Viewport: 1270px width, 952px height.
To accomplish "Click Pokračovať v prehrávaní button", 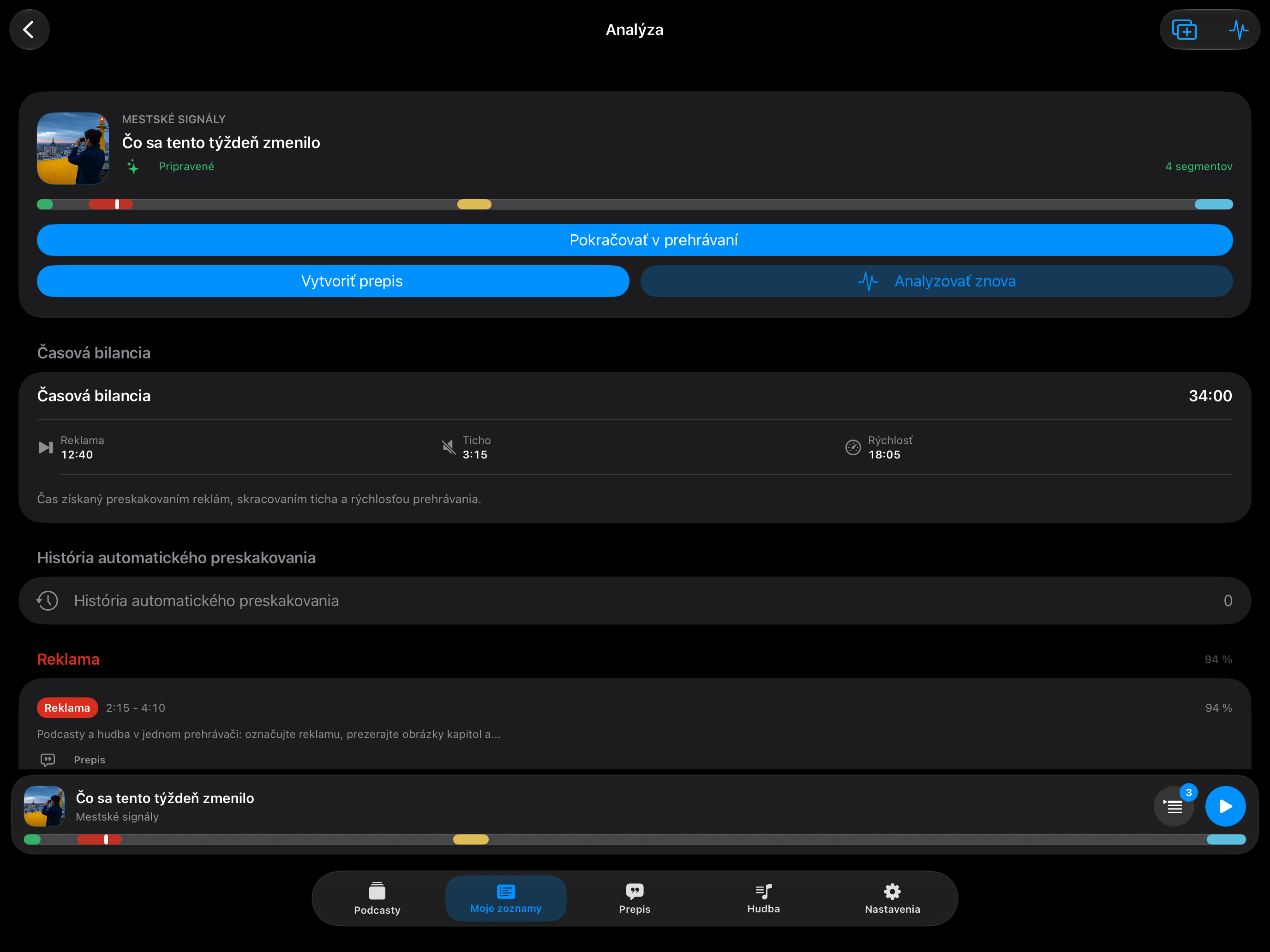I will 635,240.
